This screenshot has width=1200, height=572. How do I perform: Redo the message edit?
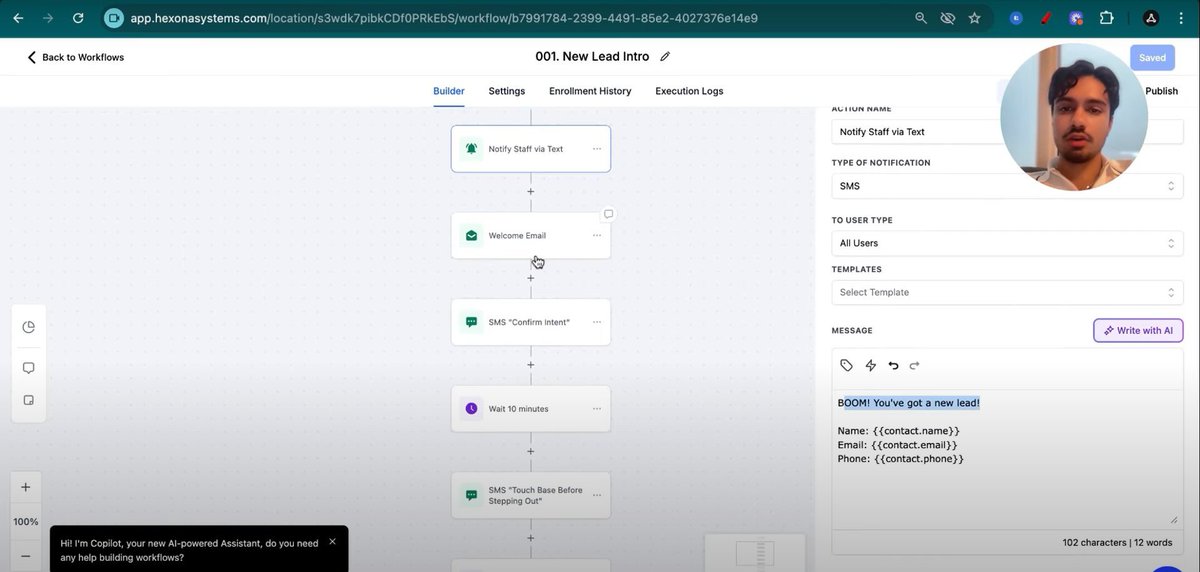coord(914,366)
